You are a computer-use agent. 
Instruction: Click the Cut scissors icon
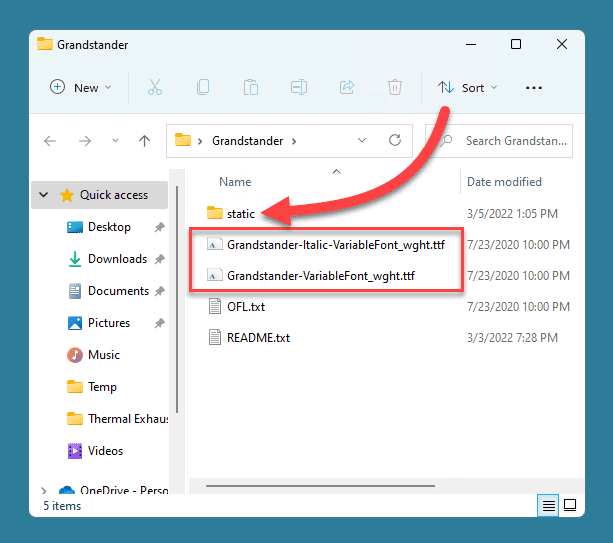[x=155, y=87]
